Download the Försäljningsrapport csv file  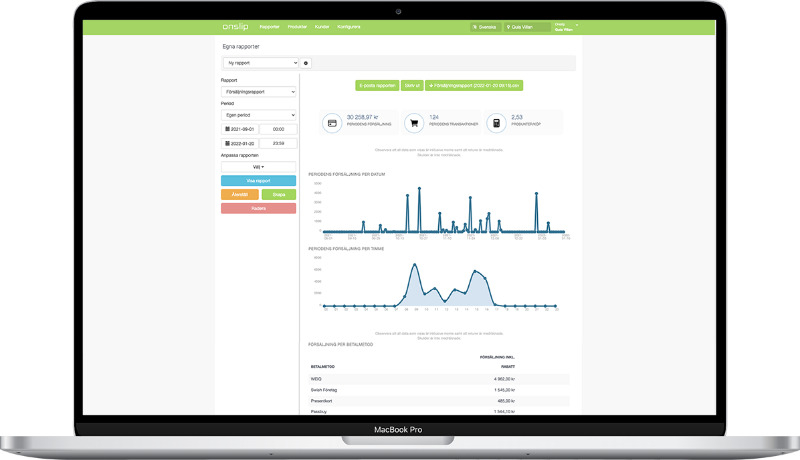(474, 86)
